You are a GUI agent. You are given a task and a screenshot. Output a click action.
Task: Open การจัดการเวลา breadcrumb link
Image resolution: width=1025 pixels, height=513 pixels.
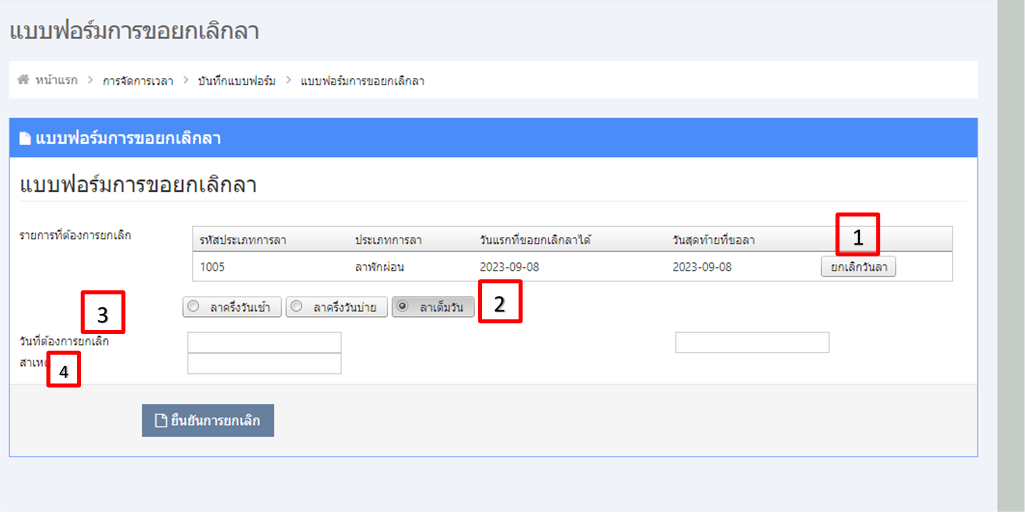[138, 80]
